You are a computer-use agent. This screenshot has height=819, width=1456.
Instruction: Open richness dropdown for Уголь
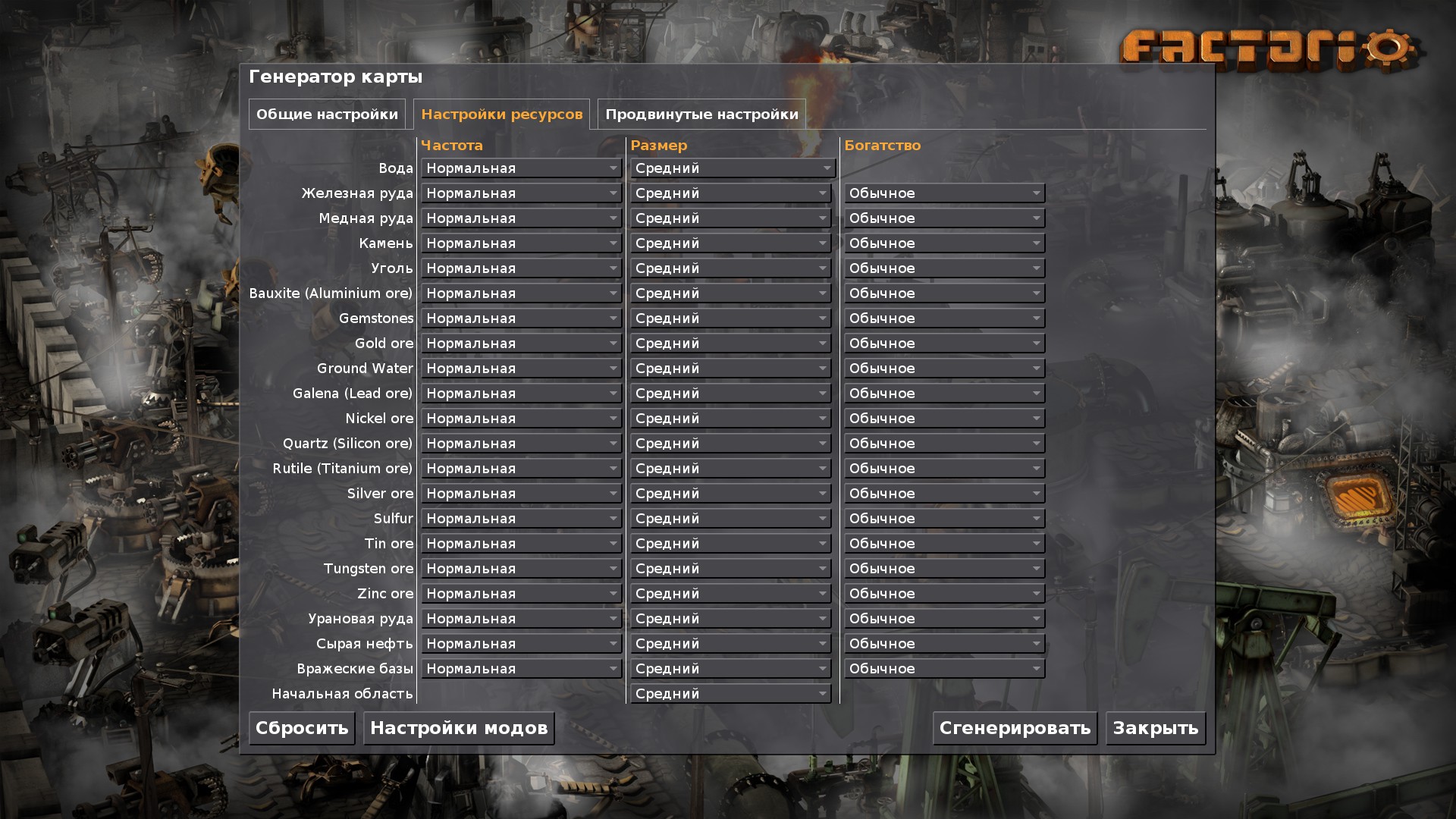tap(940, 268)
